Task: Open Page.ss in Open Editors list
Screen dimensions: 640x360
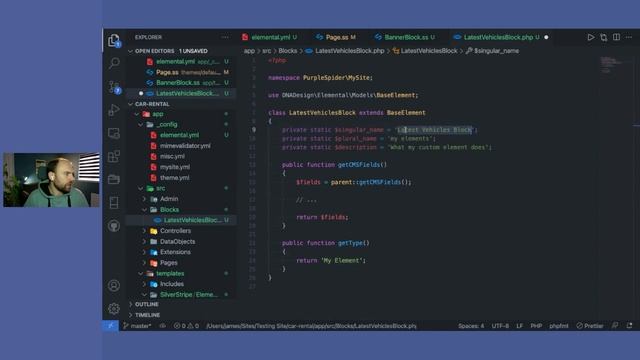Action: click(182, 72)
